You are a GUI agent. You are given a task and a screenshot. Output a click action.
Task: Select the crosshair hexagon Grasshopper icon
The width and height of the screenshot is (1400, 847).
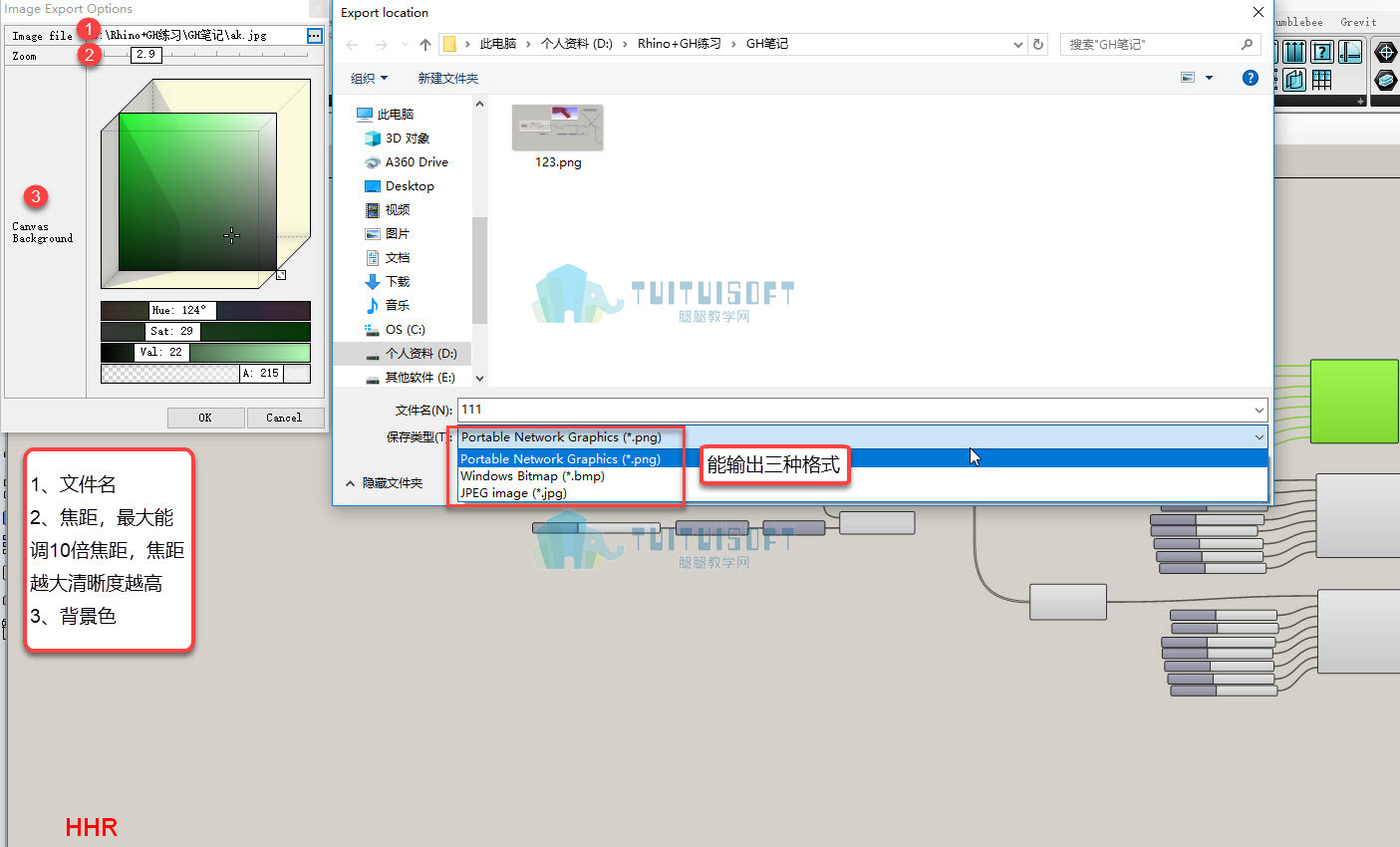tap(1386, 53)
